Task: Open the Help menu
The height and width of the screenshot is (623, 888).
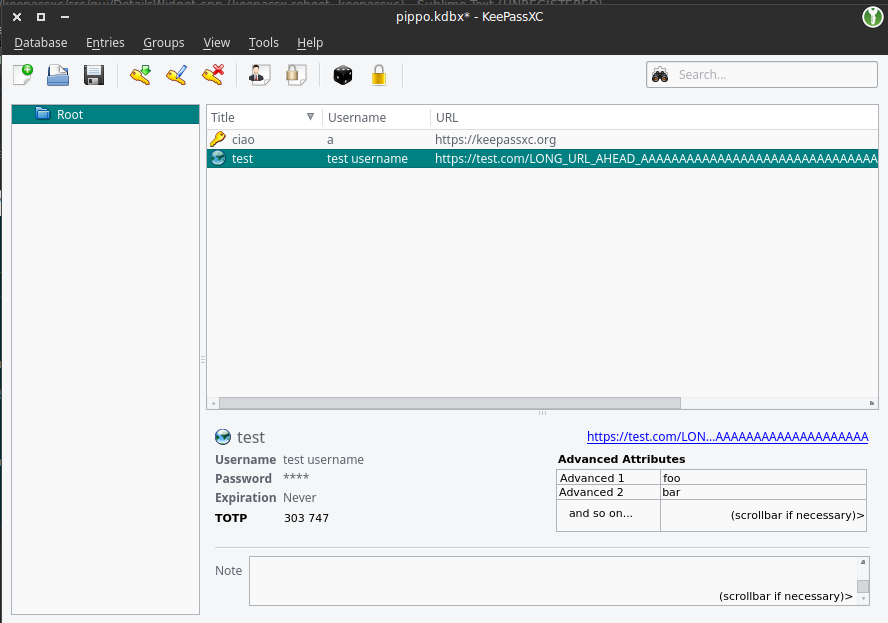Action: click(310, 42)
